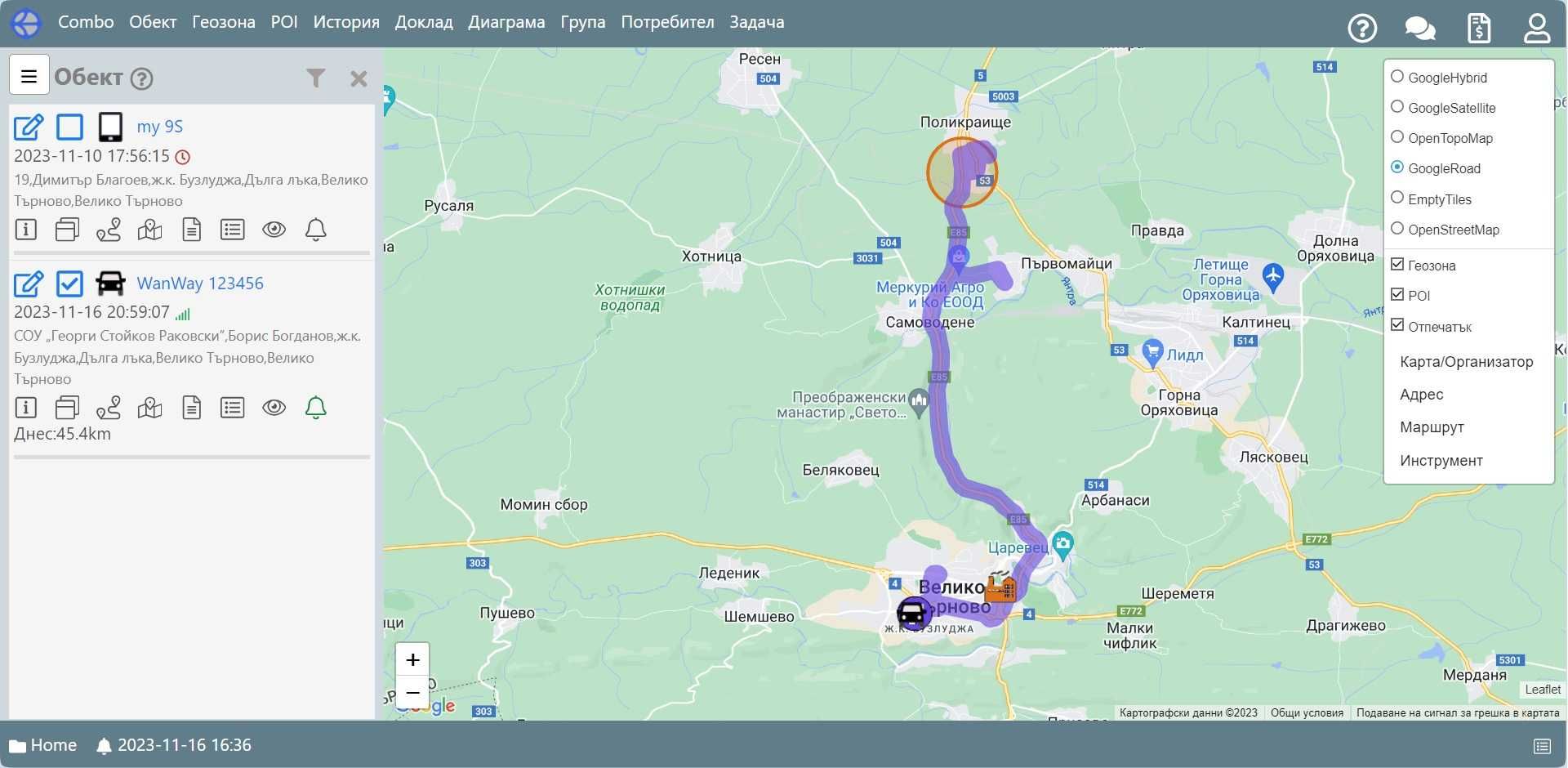Toggle eye tracking for my 9S
This screenshot has width=1568, height=768.
pos(274,230)
